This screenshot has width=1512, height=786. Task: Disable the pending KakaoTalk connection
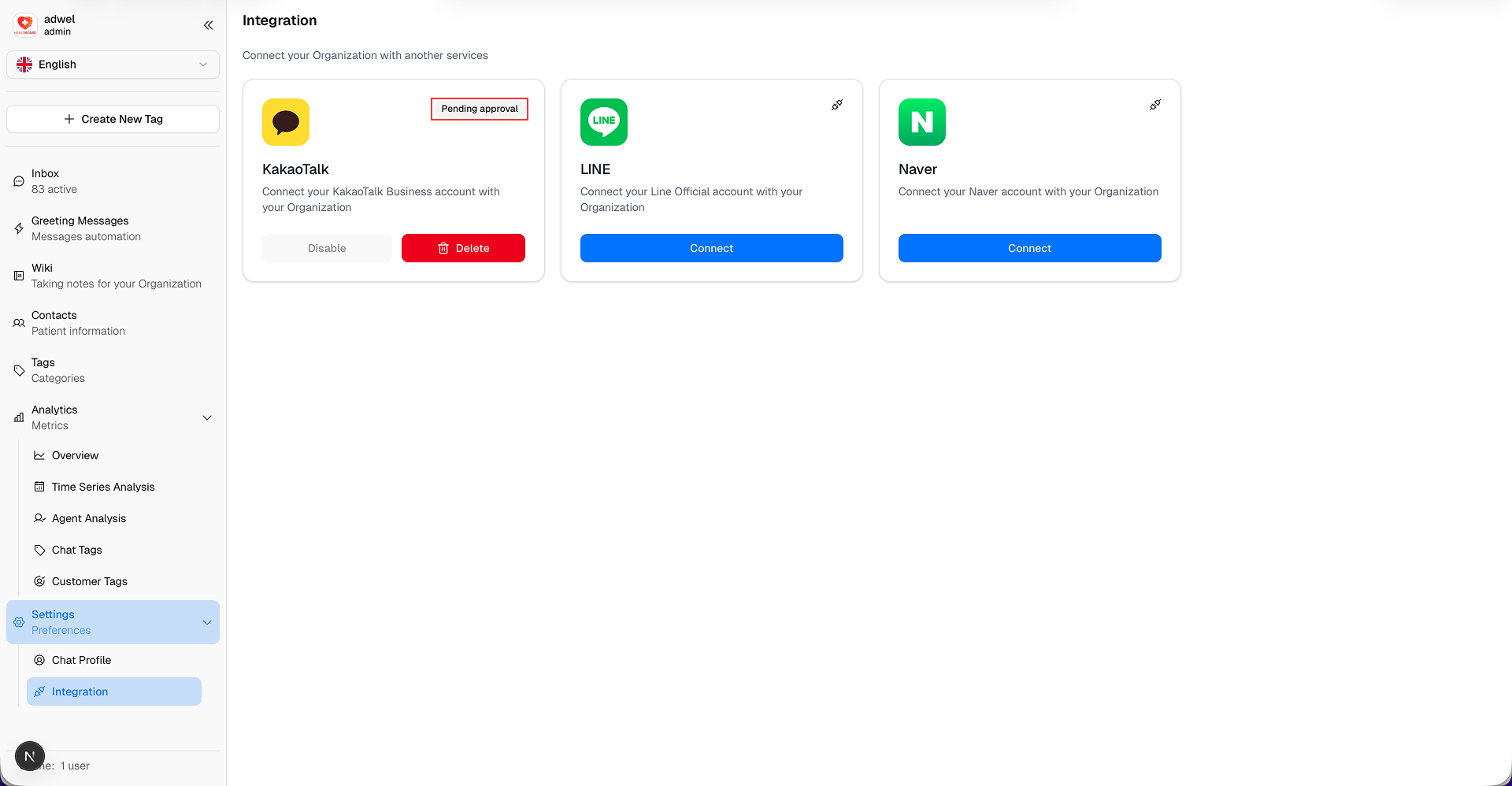coord(327,248)
